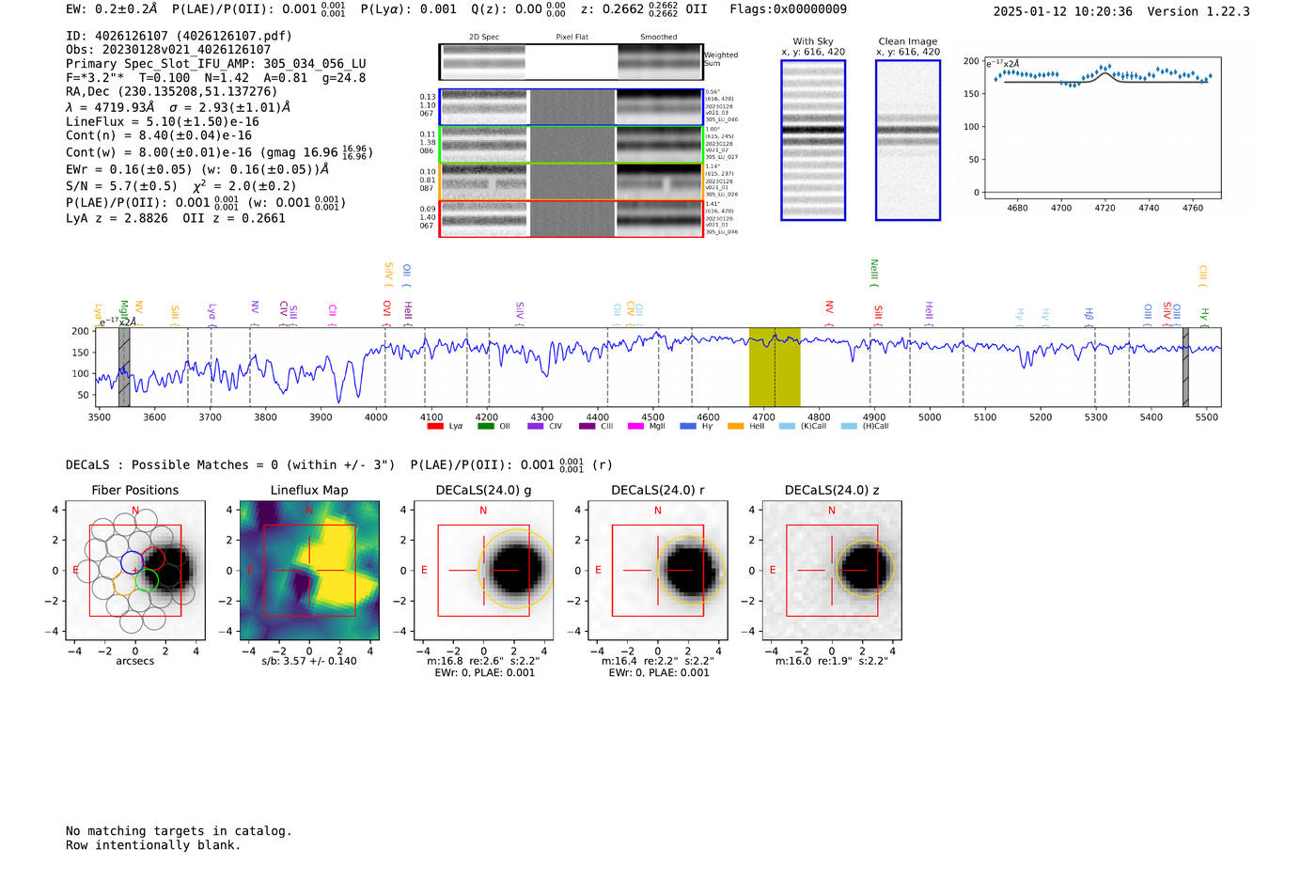Open the Fiber Positions image
This screenshot has height=896, width=1316.
[x=135, y=570]
